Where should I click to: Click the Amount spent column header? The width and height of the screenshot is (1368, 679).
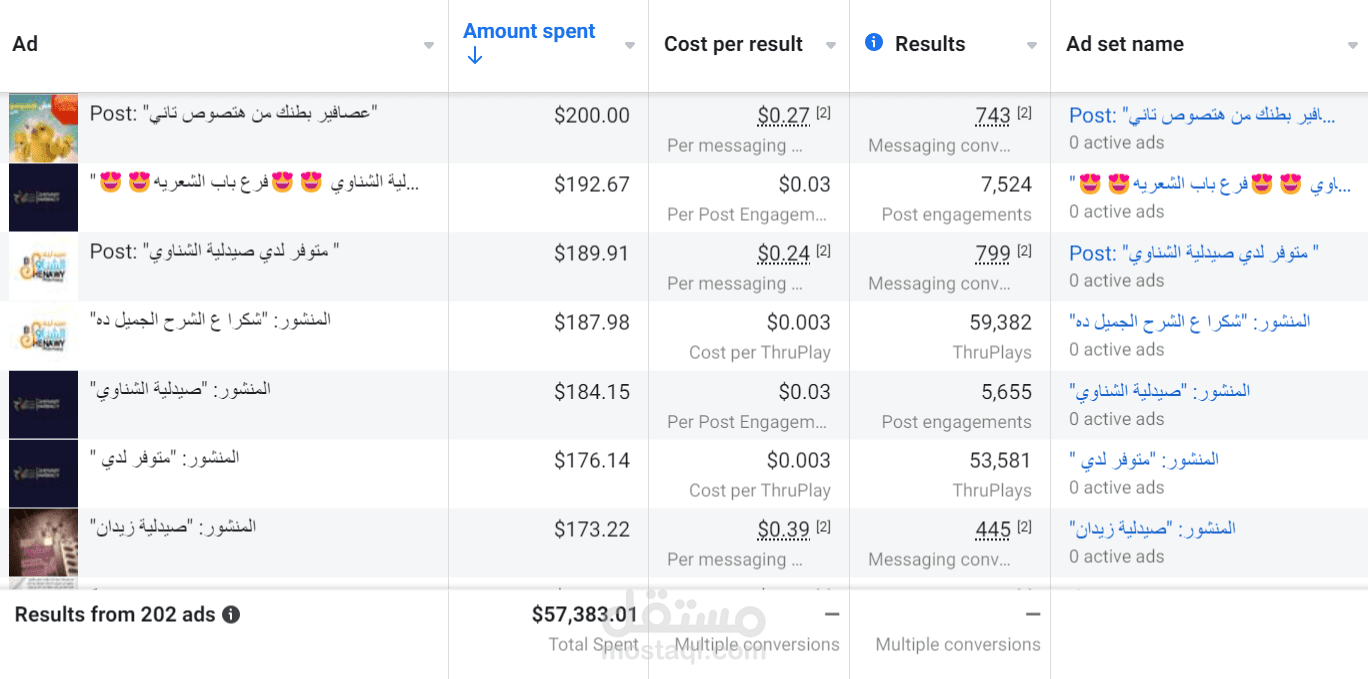pyautogui.click(x=529, y=31)
